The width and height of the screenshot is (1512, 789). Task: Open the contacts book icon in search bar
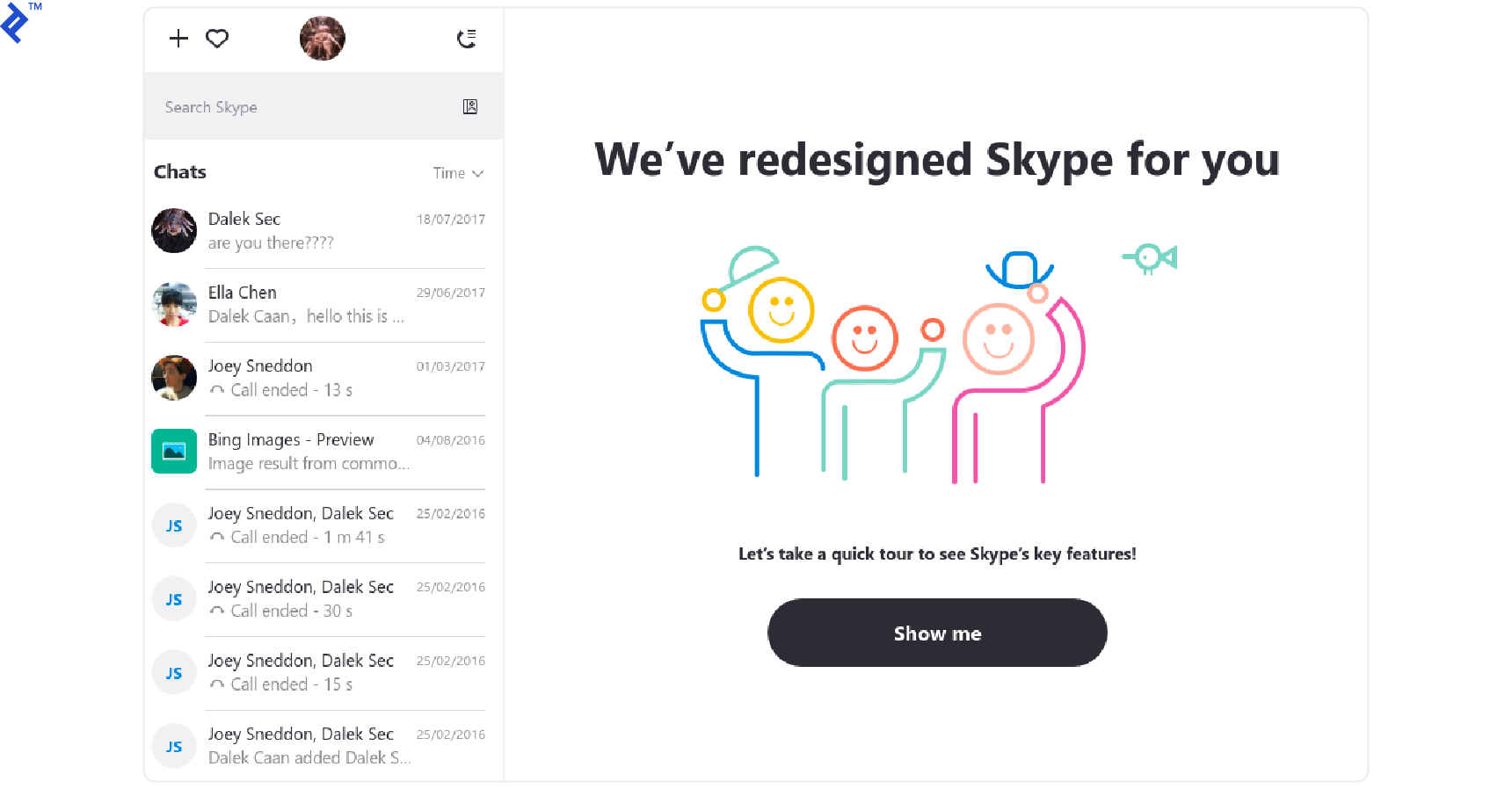tap(470, 106)
